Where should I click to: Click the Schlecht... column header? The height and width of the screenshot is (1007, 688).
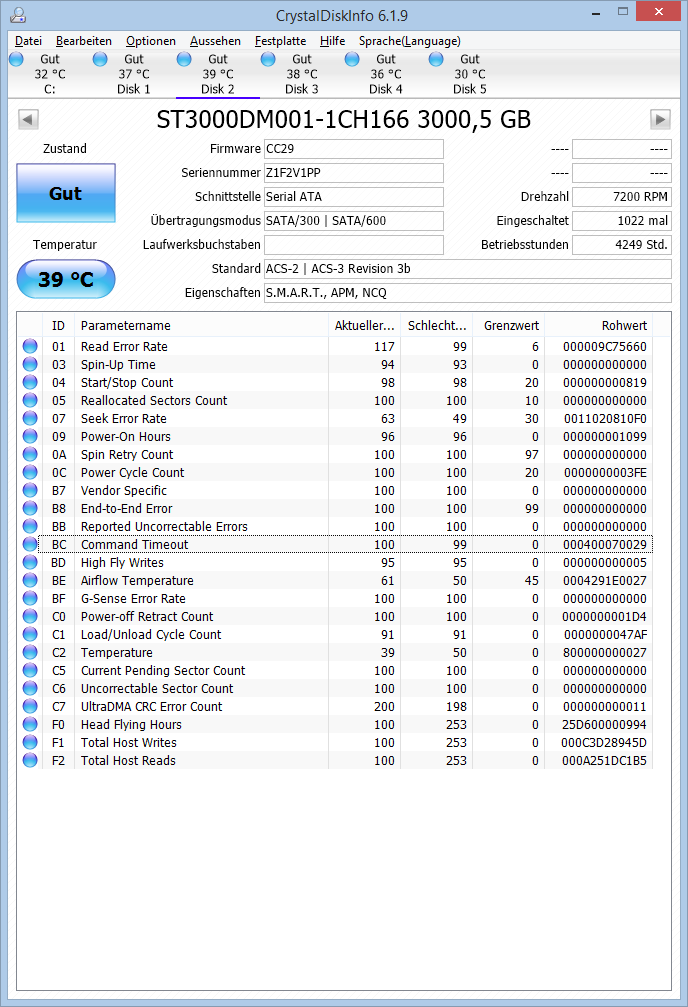pyautogui.click(x=437, y=326)
